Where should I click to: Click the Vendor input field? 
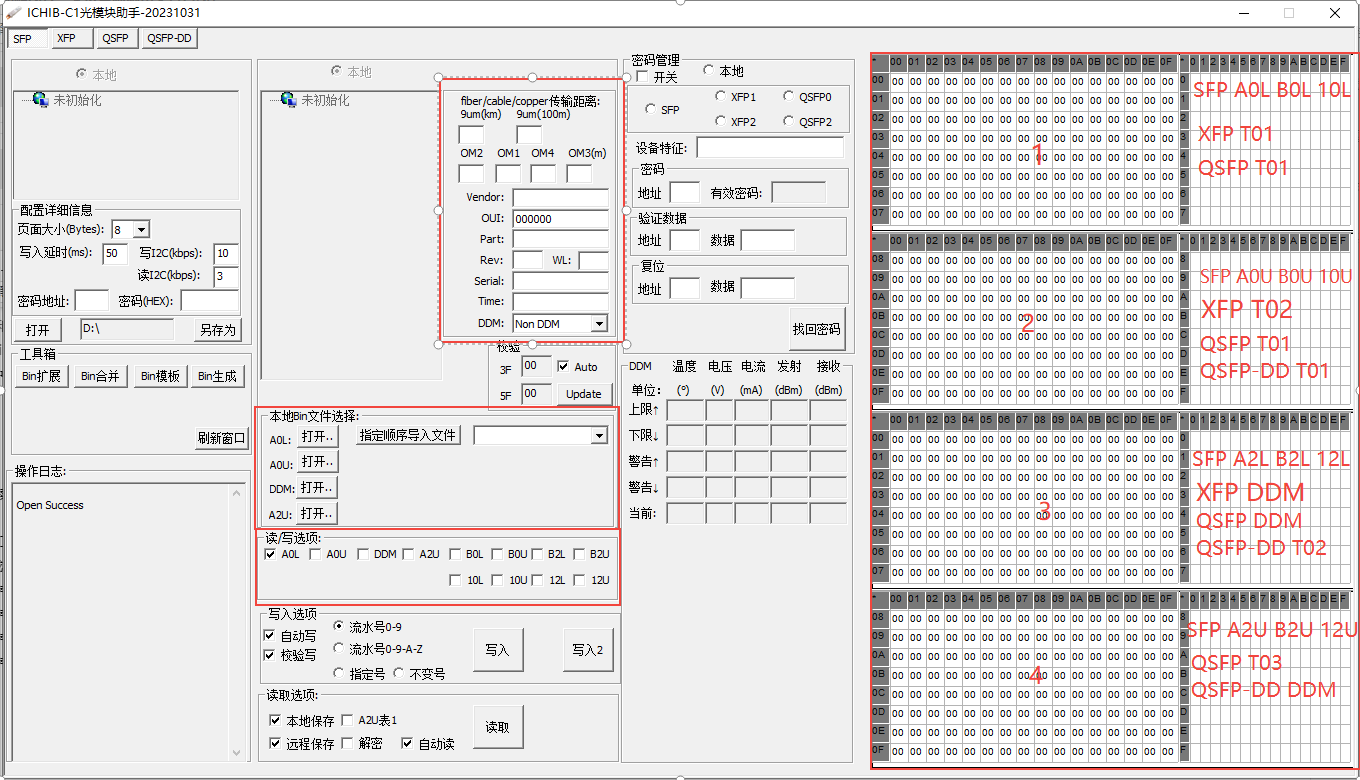(x=560, y=198)
